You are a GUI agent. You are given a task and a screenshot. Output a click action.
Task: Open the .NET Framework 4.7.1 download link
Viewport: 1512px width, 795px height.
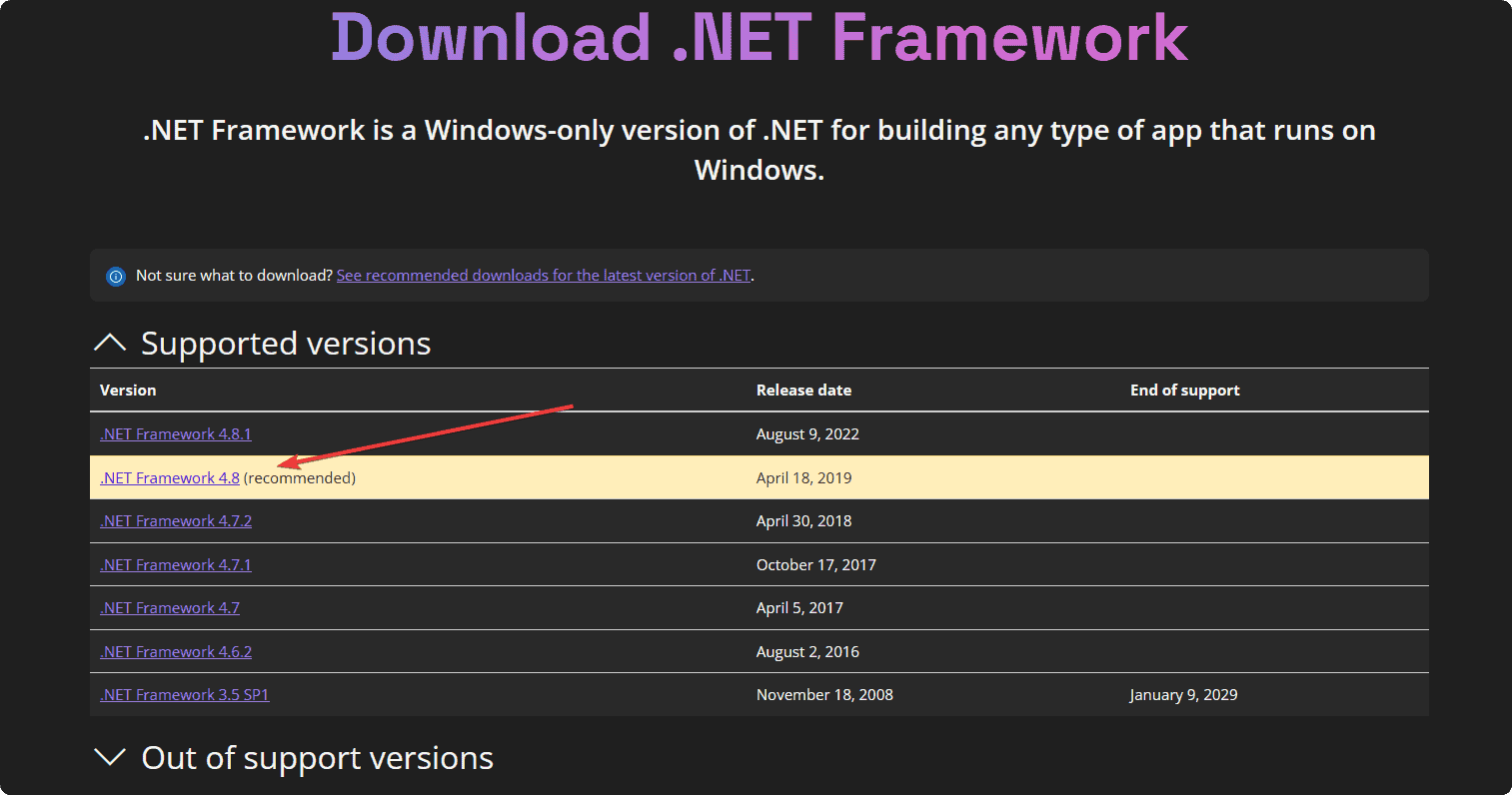point(175,564)
